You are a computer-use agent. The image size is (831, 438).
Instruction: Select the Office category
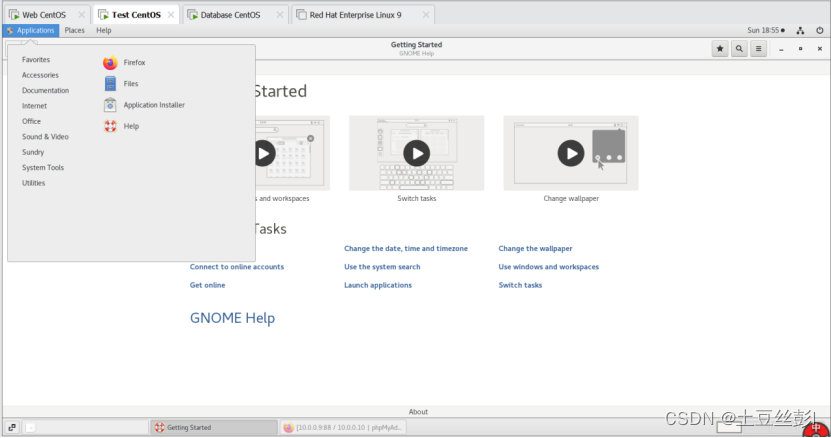tap(31, 121)
